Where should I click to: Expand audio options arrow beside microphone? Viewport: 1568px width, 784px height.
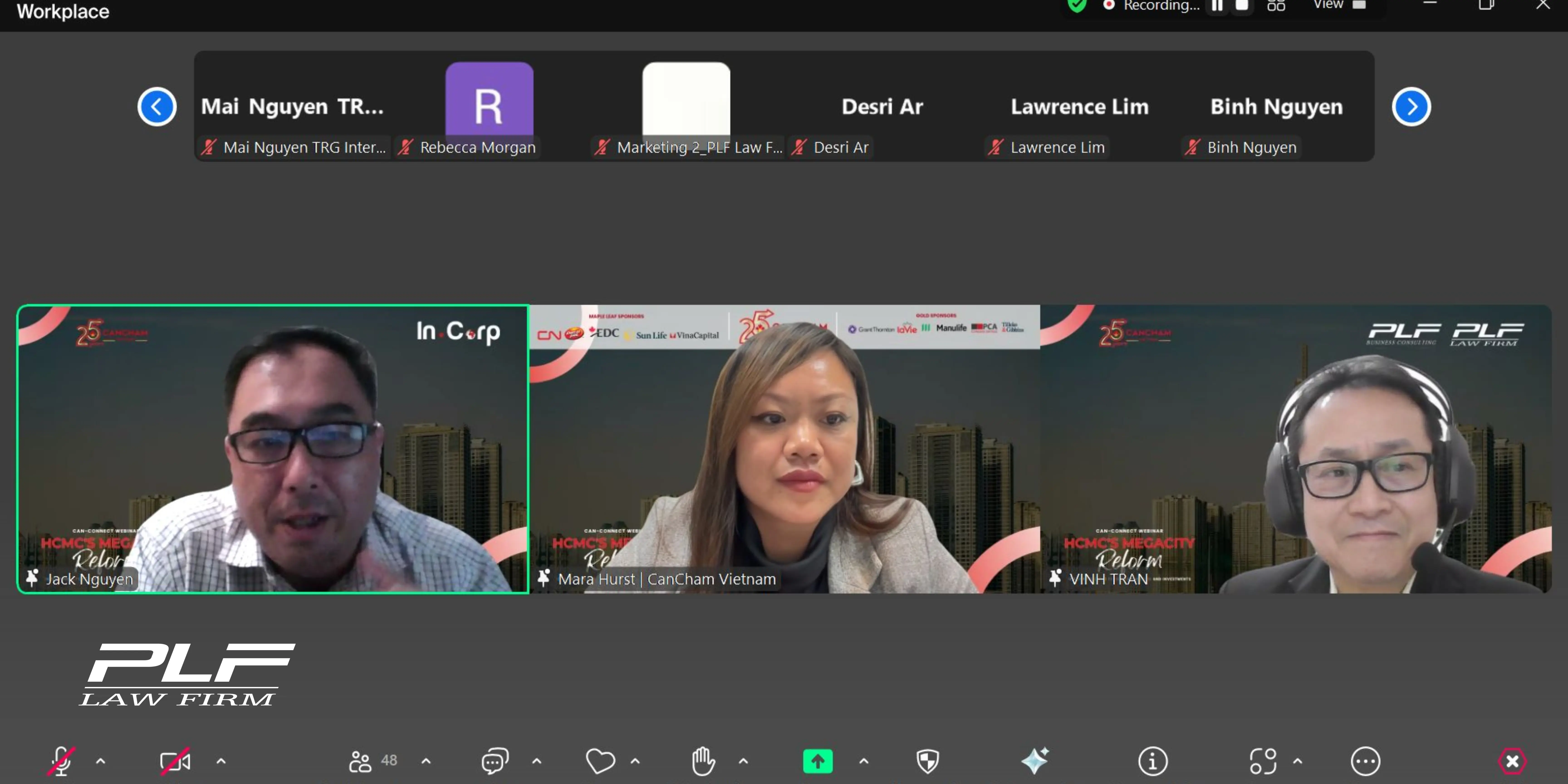101,761
